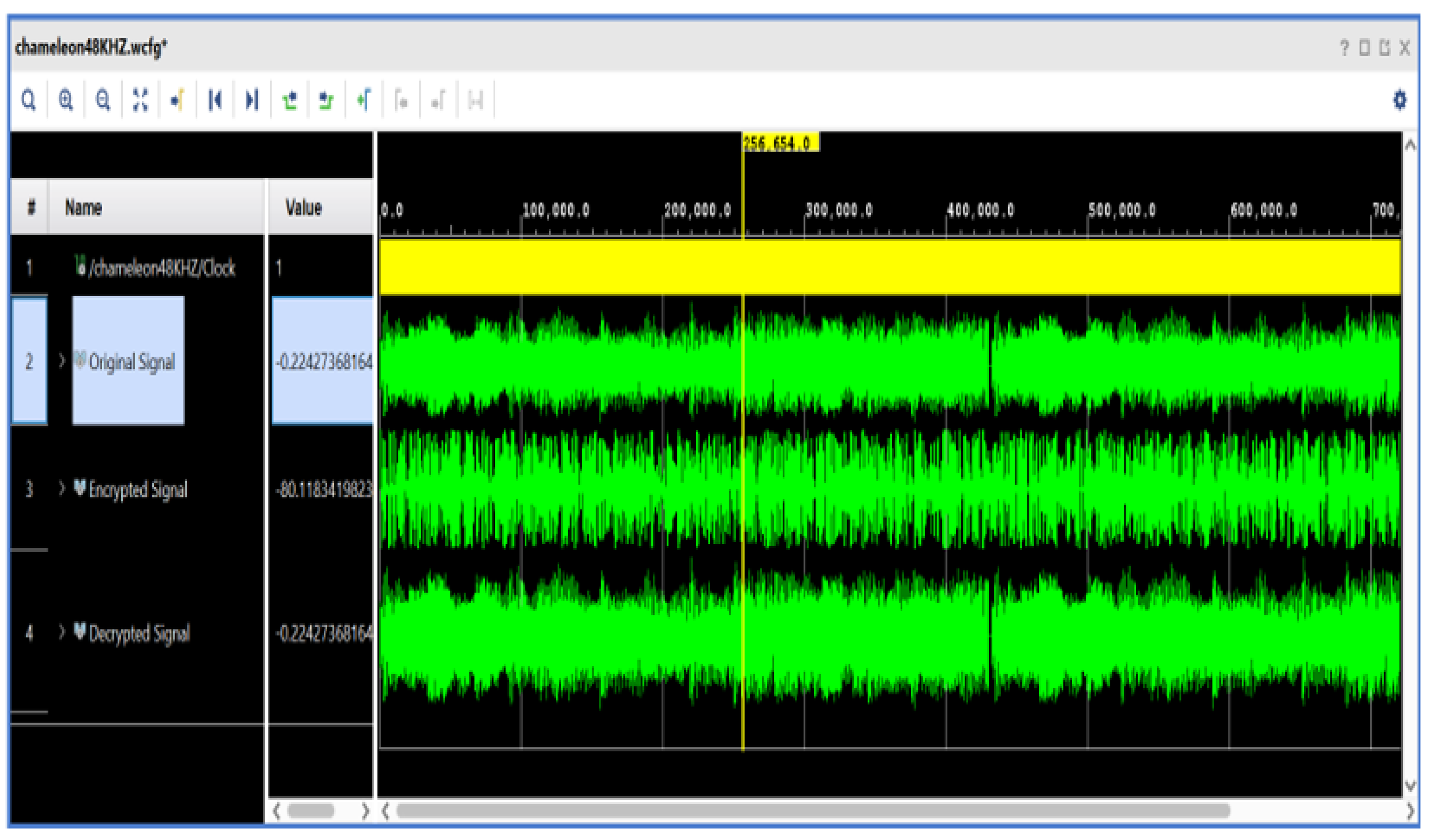
Task: Click the Go to Cursor icon
Action: [x=178, y=100]
